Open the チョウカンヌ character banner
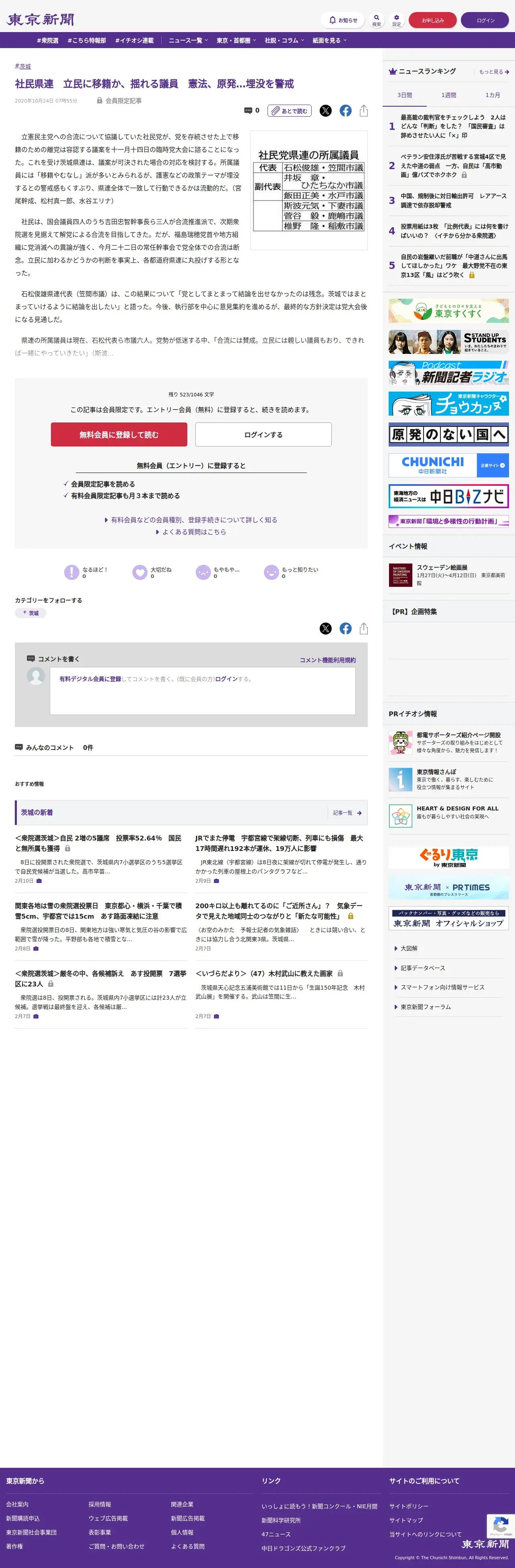Screen dimensions: 515x1568 pyautogui.click(x=448, y=404)
